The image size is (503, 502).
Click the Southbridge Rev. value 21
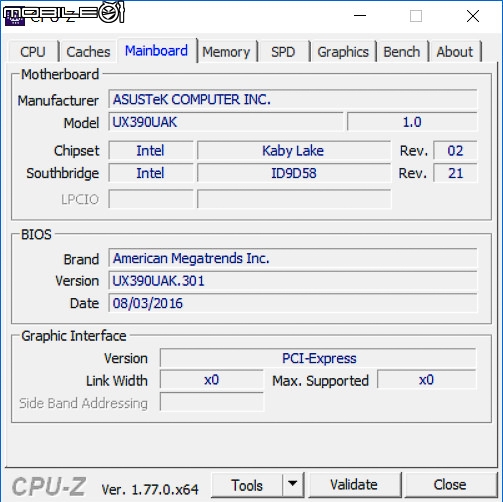coord(455,173)
